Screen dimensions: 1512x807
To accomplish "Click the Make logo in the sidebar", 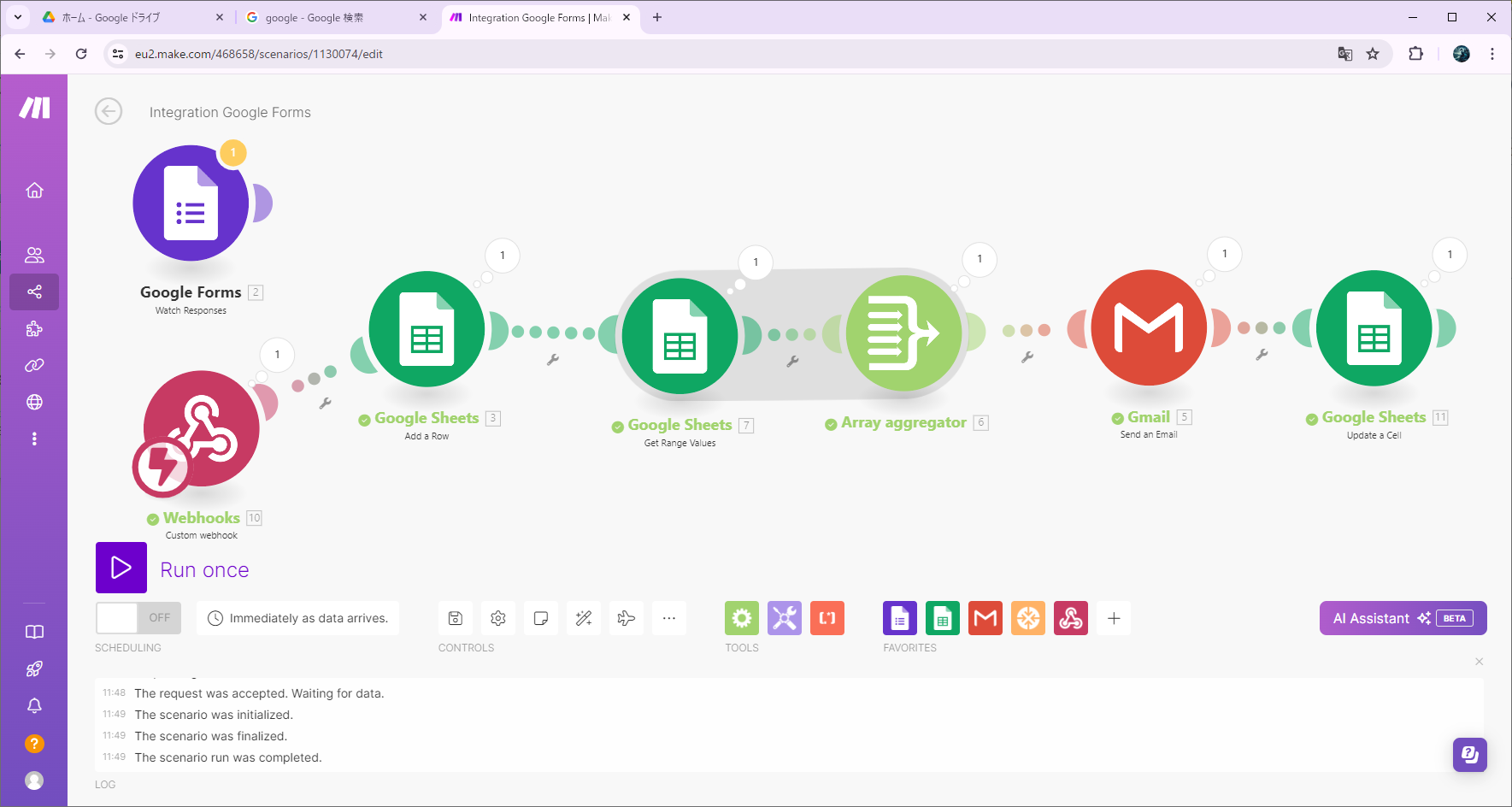I will 34,108.
